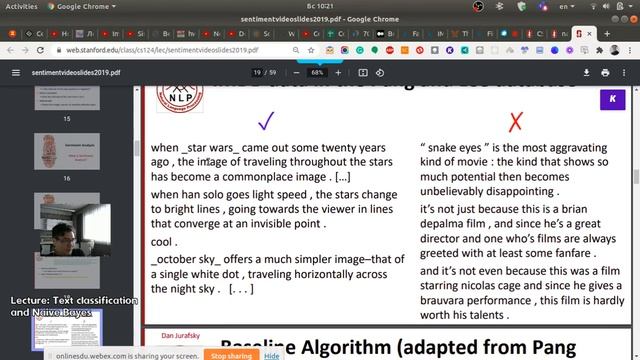Close the active Stanford PDF tab
640x360 pixels.
(589, 34)
